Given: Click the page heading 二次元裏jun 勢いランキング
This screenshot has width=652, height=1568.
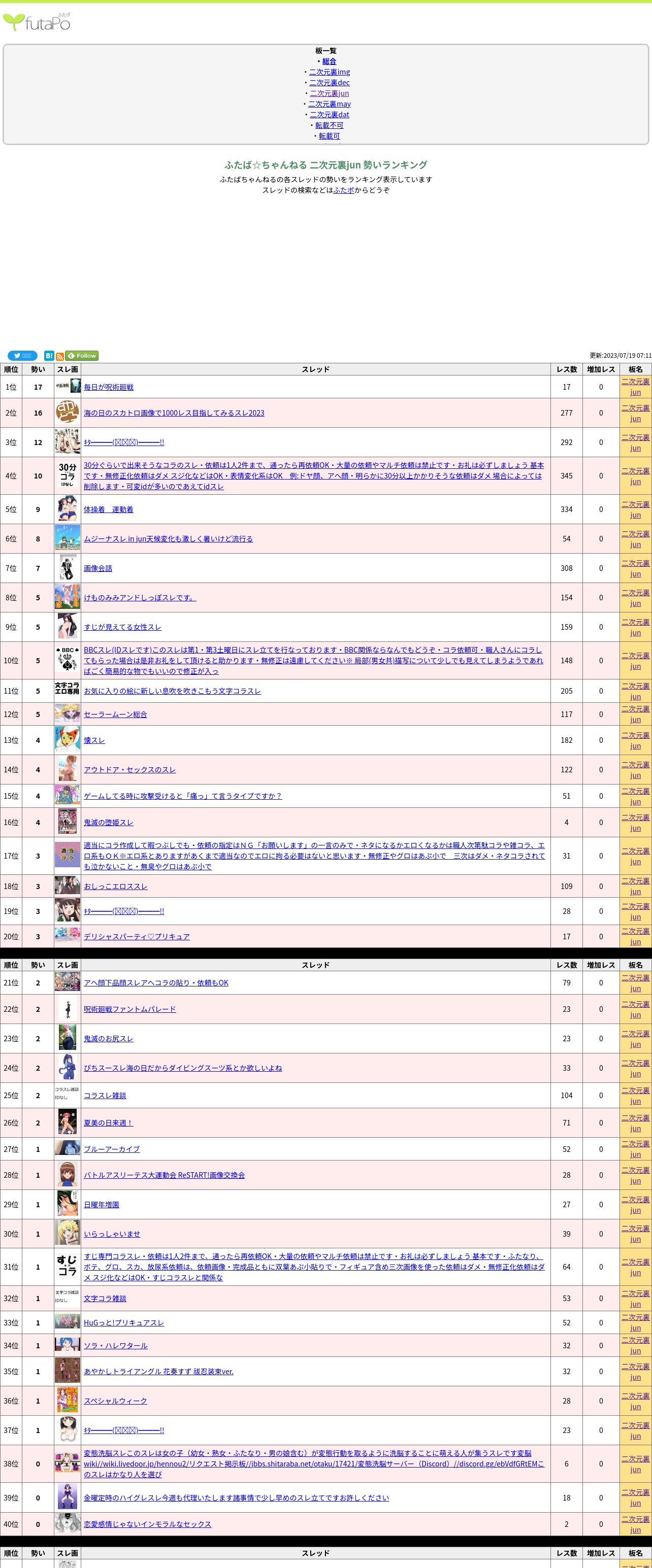Looking at the screenshot, I should [326, 165].
